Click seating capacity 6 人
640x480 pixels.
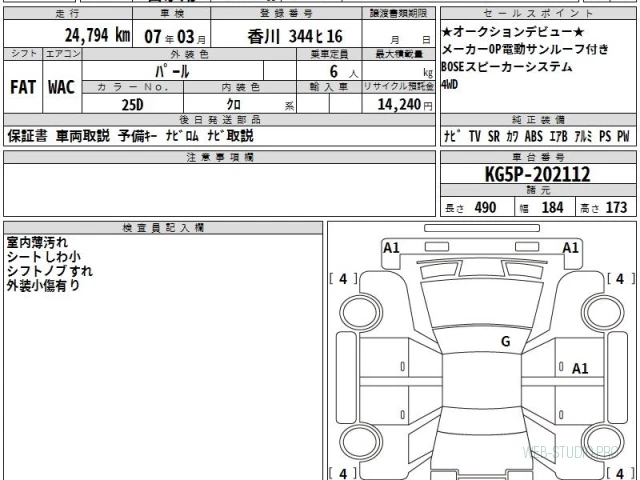343,72
